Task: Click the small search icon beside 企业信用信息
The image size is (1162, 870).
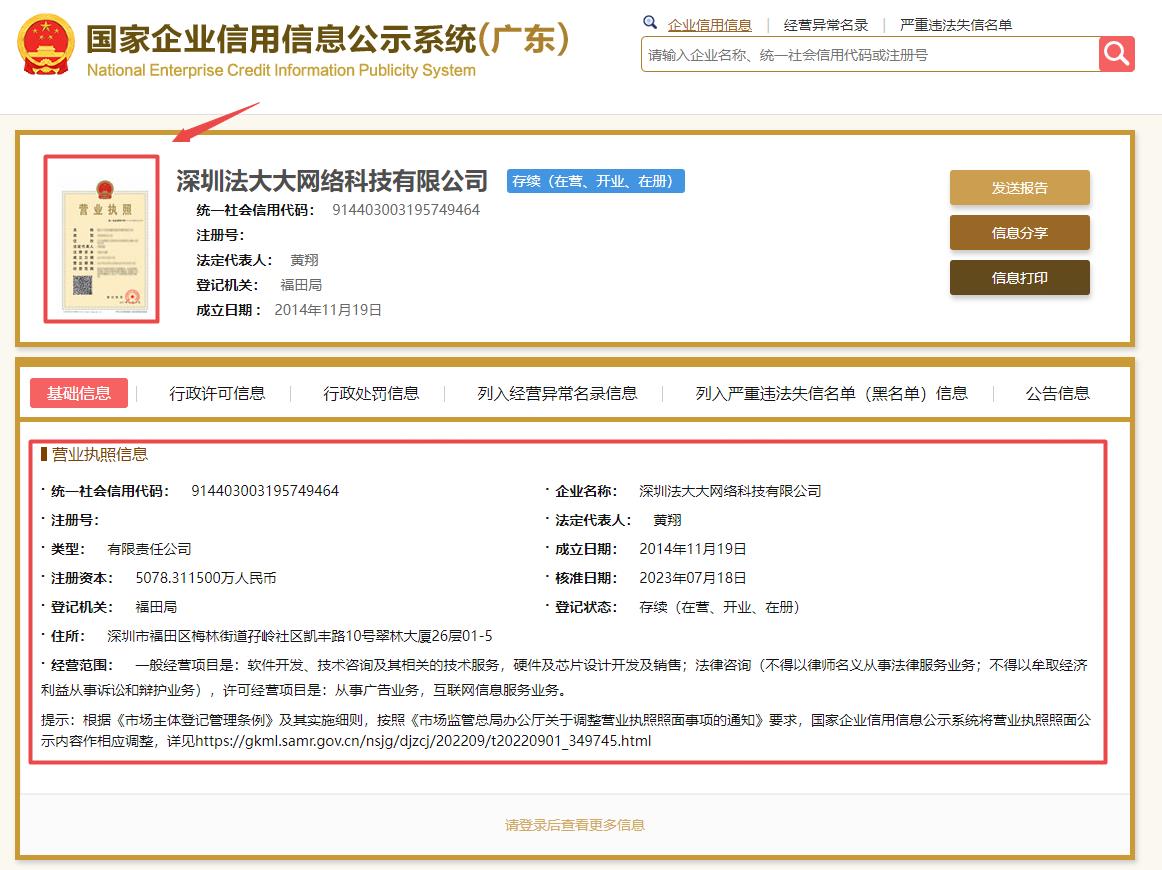Action: coord(650,23)
